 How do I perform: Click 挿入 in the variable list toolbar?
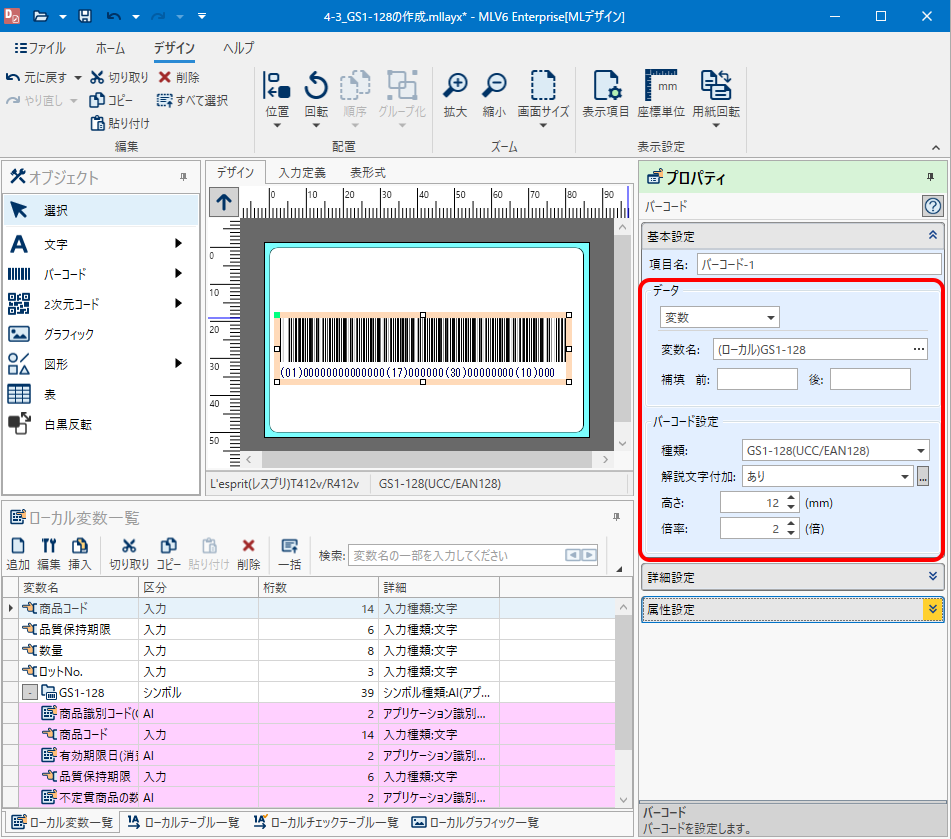point(79,554)
